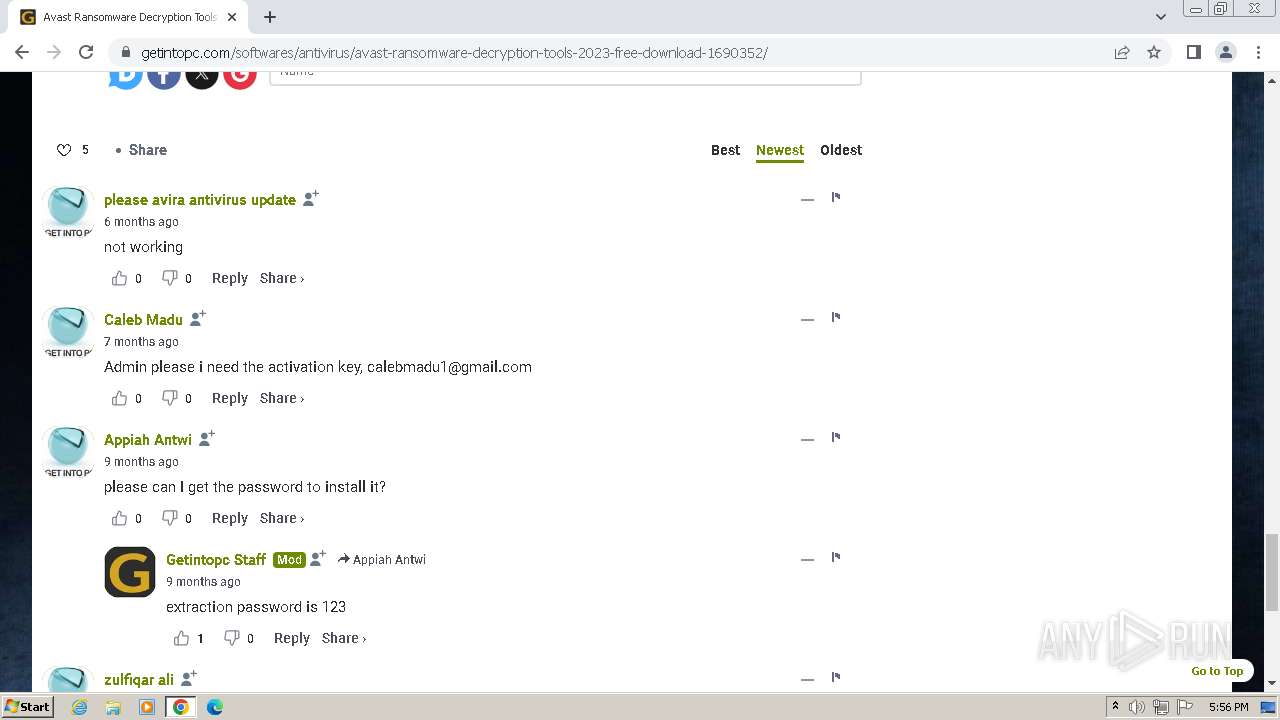Viewport: 1280px width, 720px height.
Task: Click Share next to heart count
Action: [x=147, y=150]
